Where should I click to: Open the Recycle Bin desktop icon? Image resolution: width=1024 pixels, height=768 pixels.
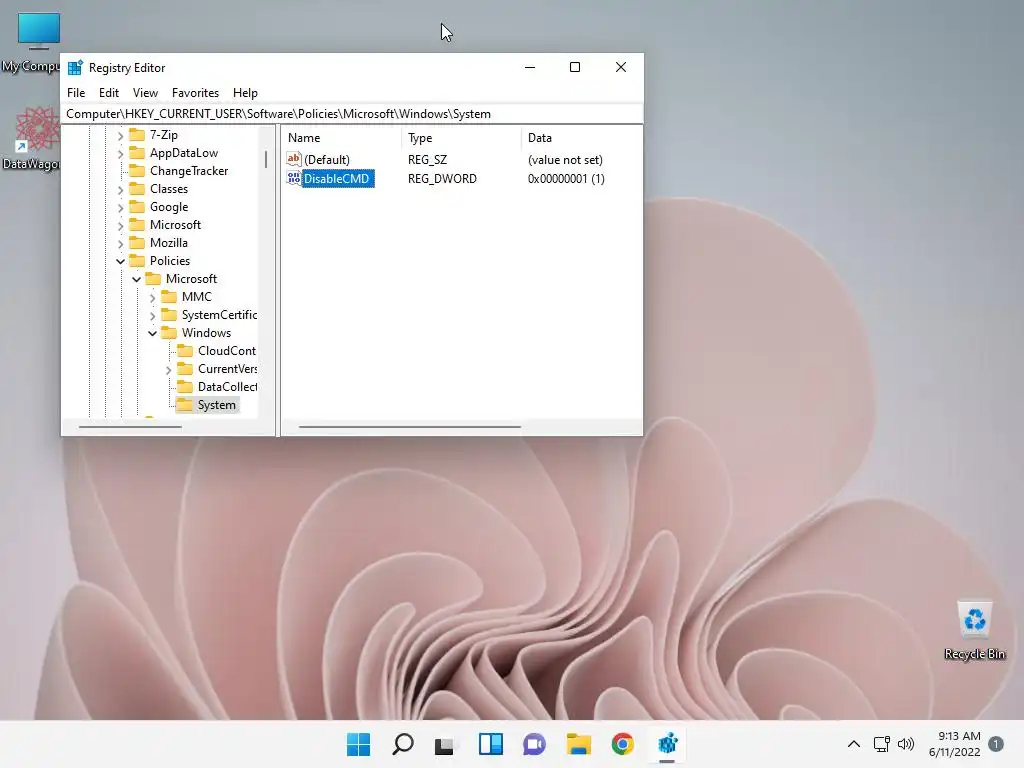click(975, 630)
